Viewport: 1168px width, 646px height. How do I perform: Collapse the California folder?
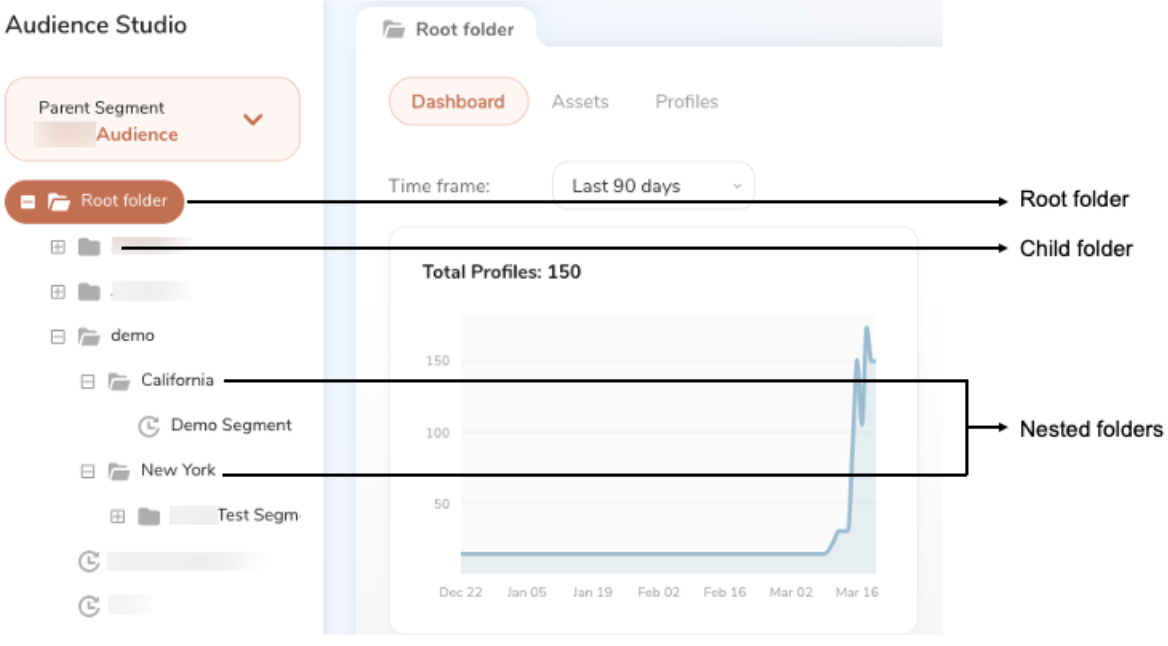click(88, 381)
